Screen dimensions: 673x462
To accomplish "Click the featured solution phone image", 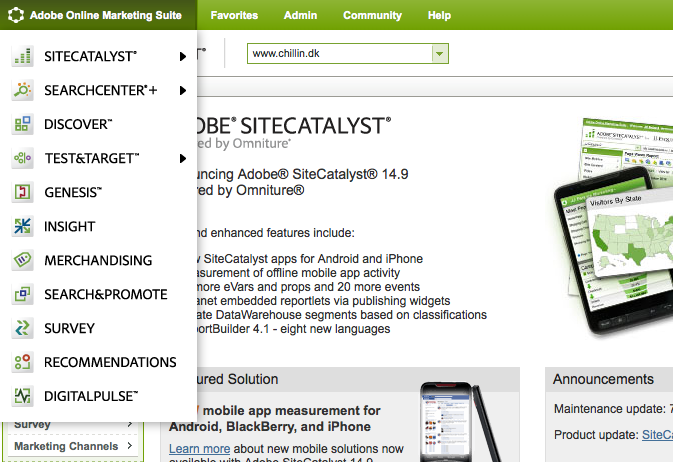I will pos(459,421).
